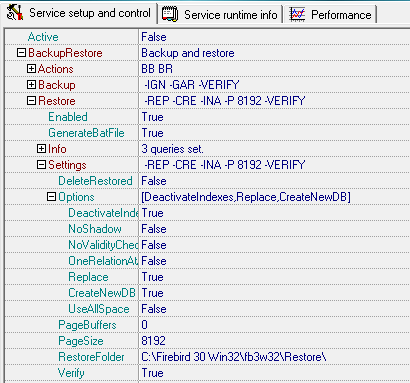Viewport: 410px width, 383px height.
Task: Click the NoValidityCheck value False
Action: click(154, 245)
